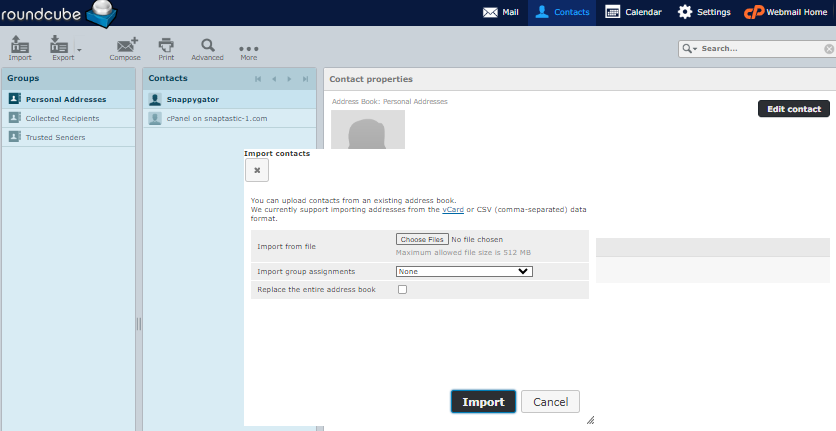Open the Settings tab
Screen dimensions: 836x431
coord(704,12)
